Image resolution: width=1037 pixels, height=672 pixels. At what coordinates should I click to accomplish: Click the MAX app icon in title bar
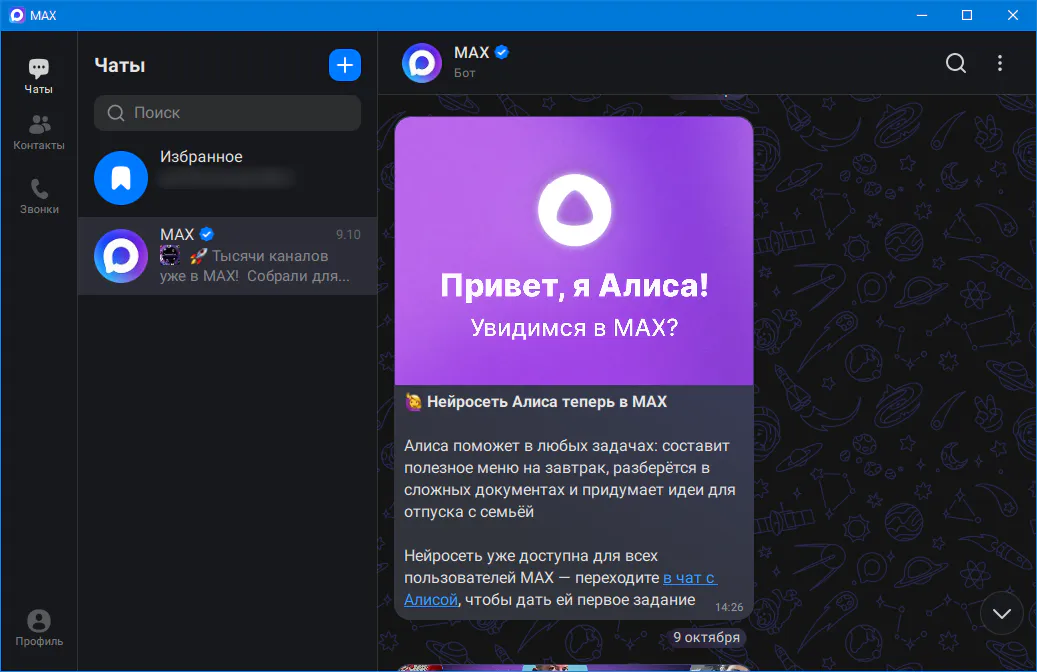[x=16, y=15]
